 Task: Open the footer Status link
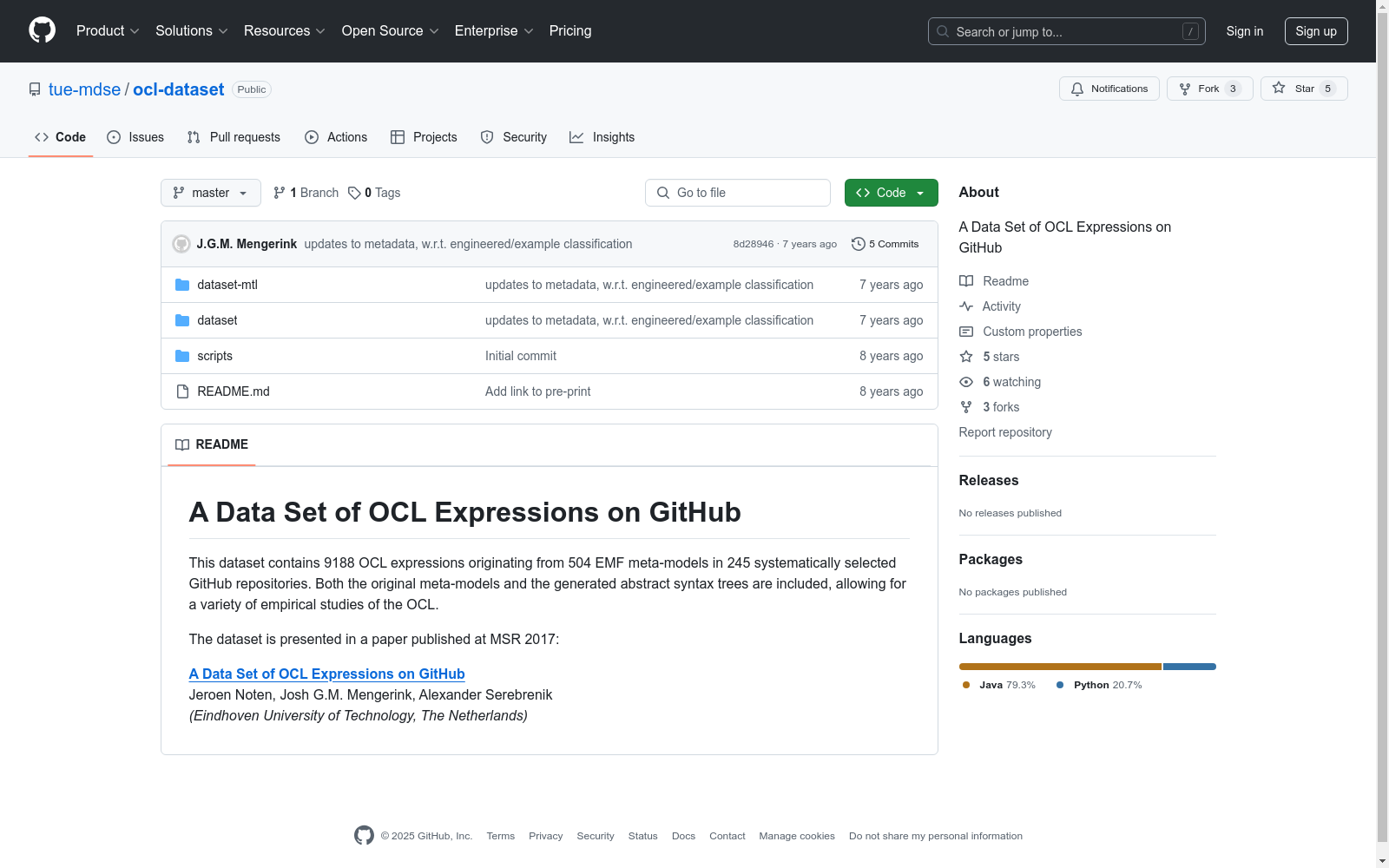pos(643,836)
